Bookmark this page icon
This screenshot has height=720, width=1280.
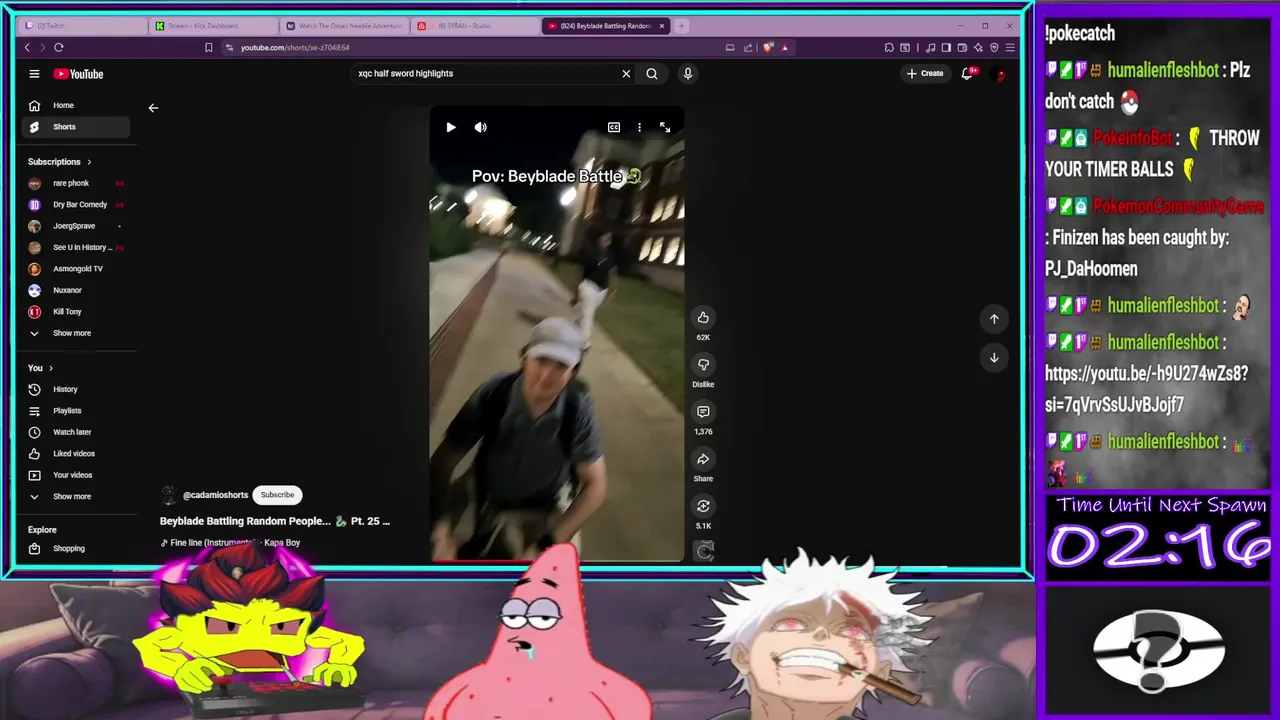tap(208, 47)
